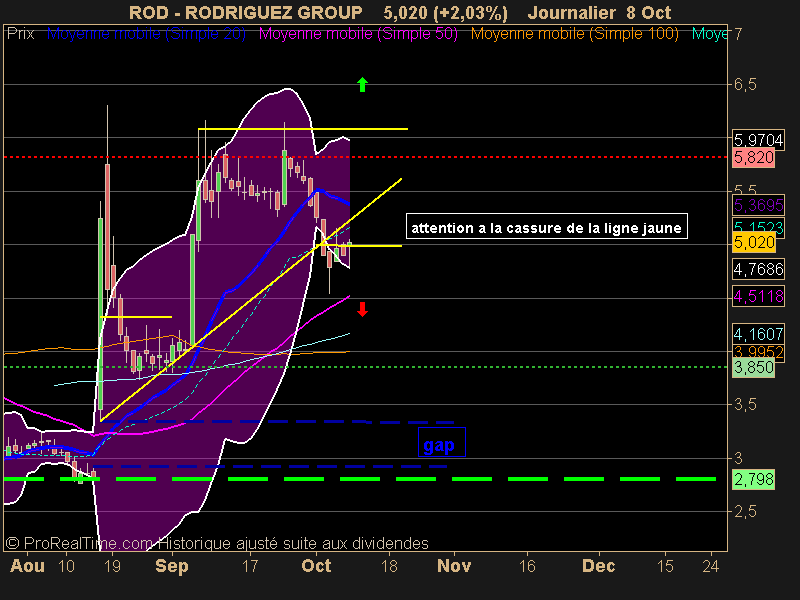The height and width of the screenshot is (600, 800).
Task: Click "Oct" on the date axis
Action: tap(316, 566)
